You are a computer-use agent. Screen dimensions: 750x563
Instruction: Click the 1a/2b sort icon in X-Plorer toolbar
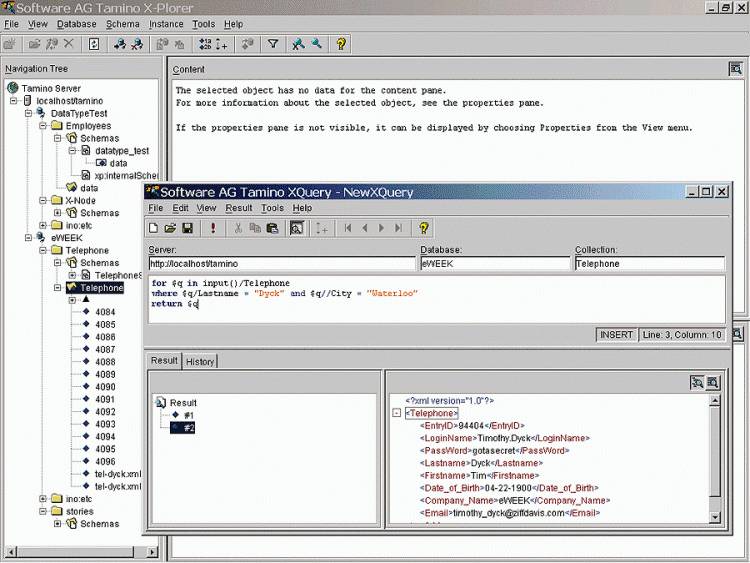tap(206, 44)
